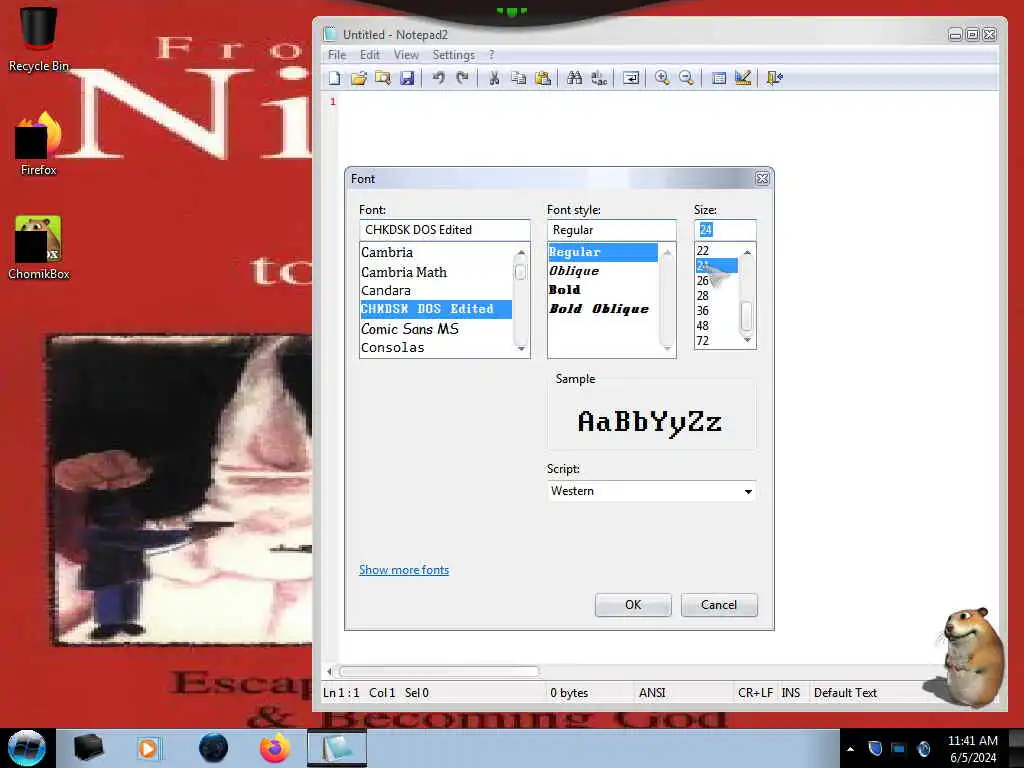Click the Replace toolbar icon
The height and width of the screenshot is (768, 1024).
[599, 78]
